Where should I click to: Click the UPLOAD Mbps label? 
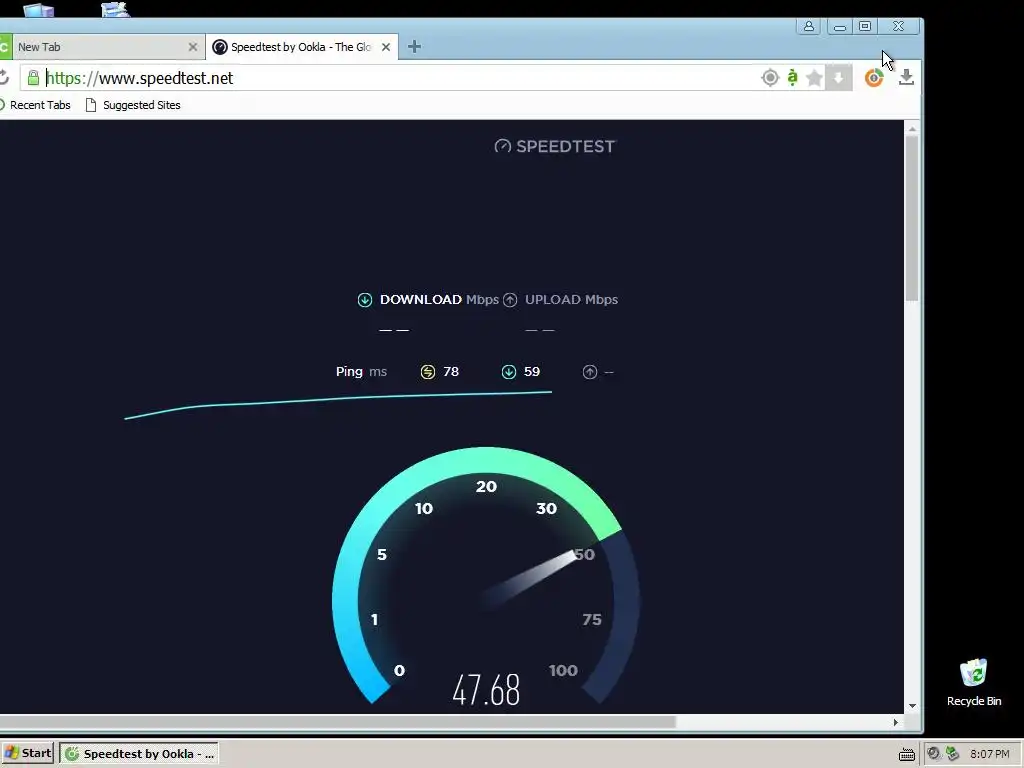[x=571, y=300]
